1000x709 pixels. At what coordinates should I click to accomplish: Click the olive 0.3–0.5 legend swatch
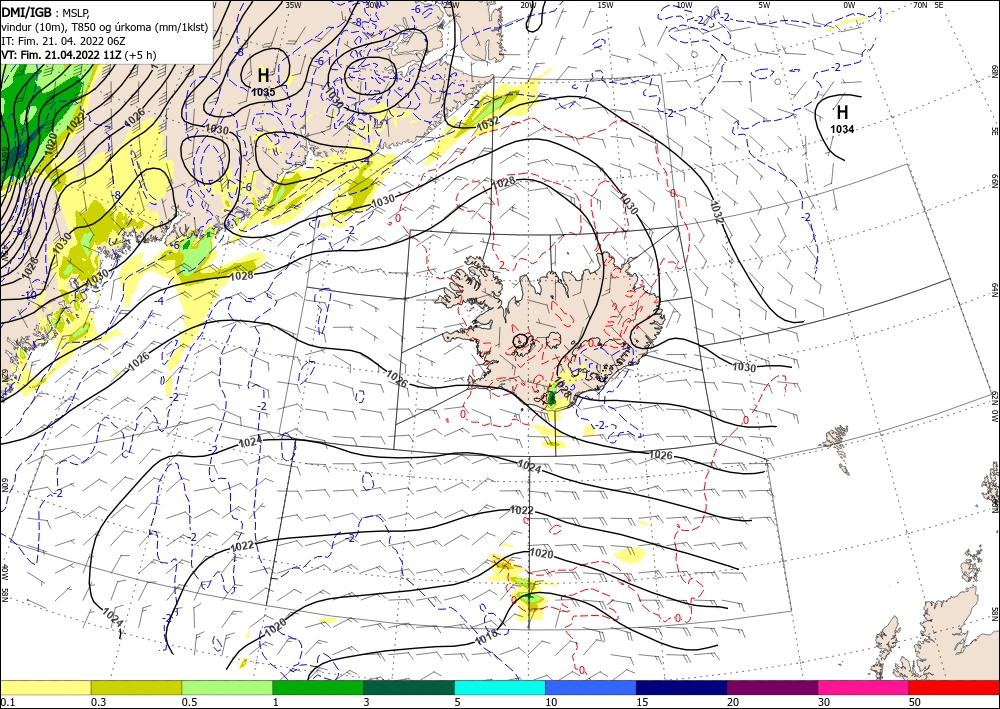point(136,687)
